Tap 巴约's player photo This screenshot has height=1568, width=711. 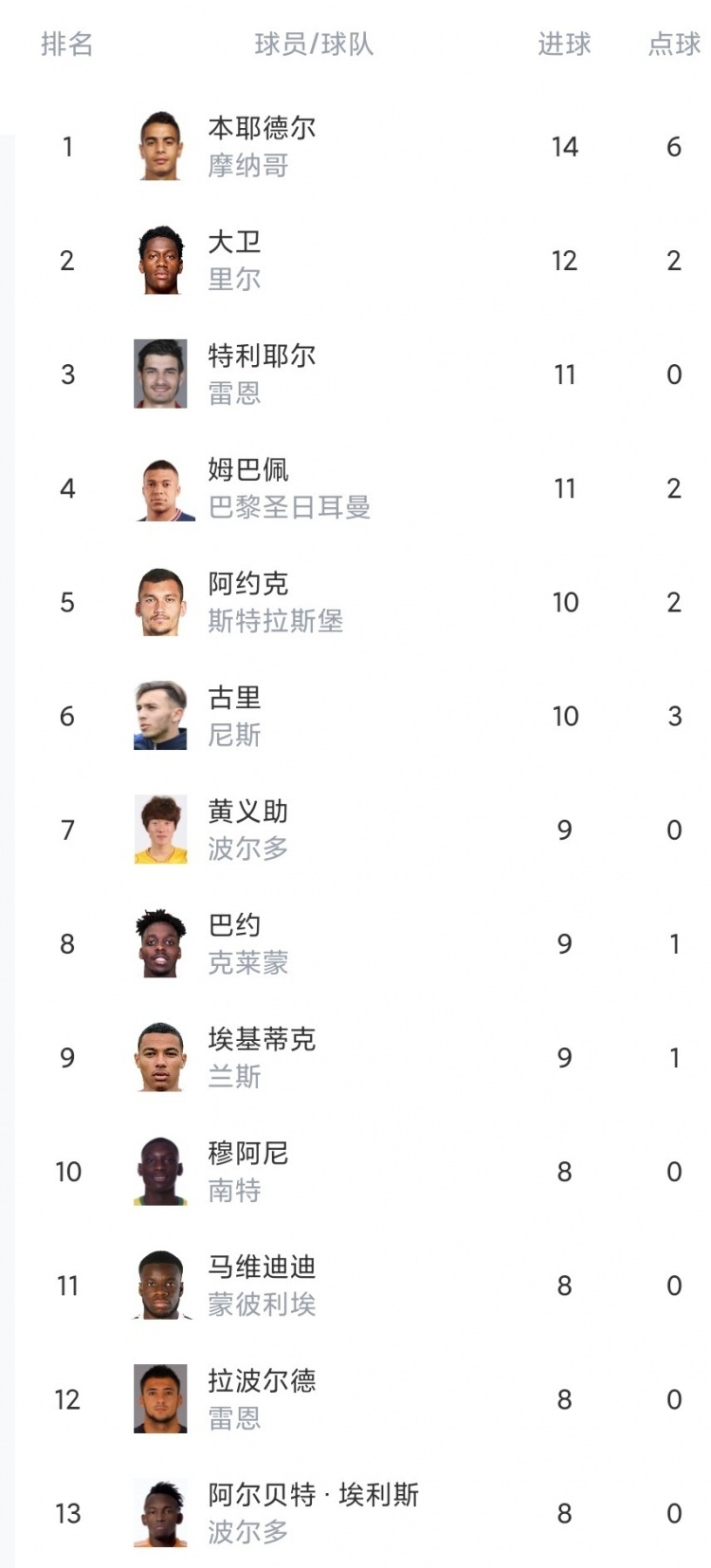pos(160,943)
